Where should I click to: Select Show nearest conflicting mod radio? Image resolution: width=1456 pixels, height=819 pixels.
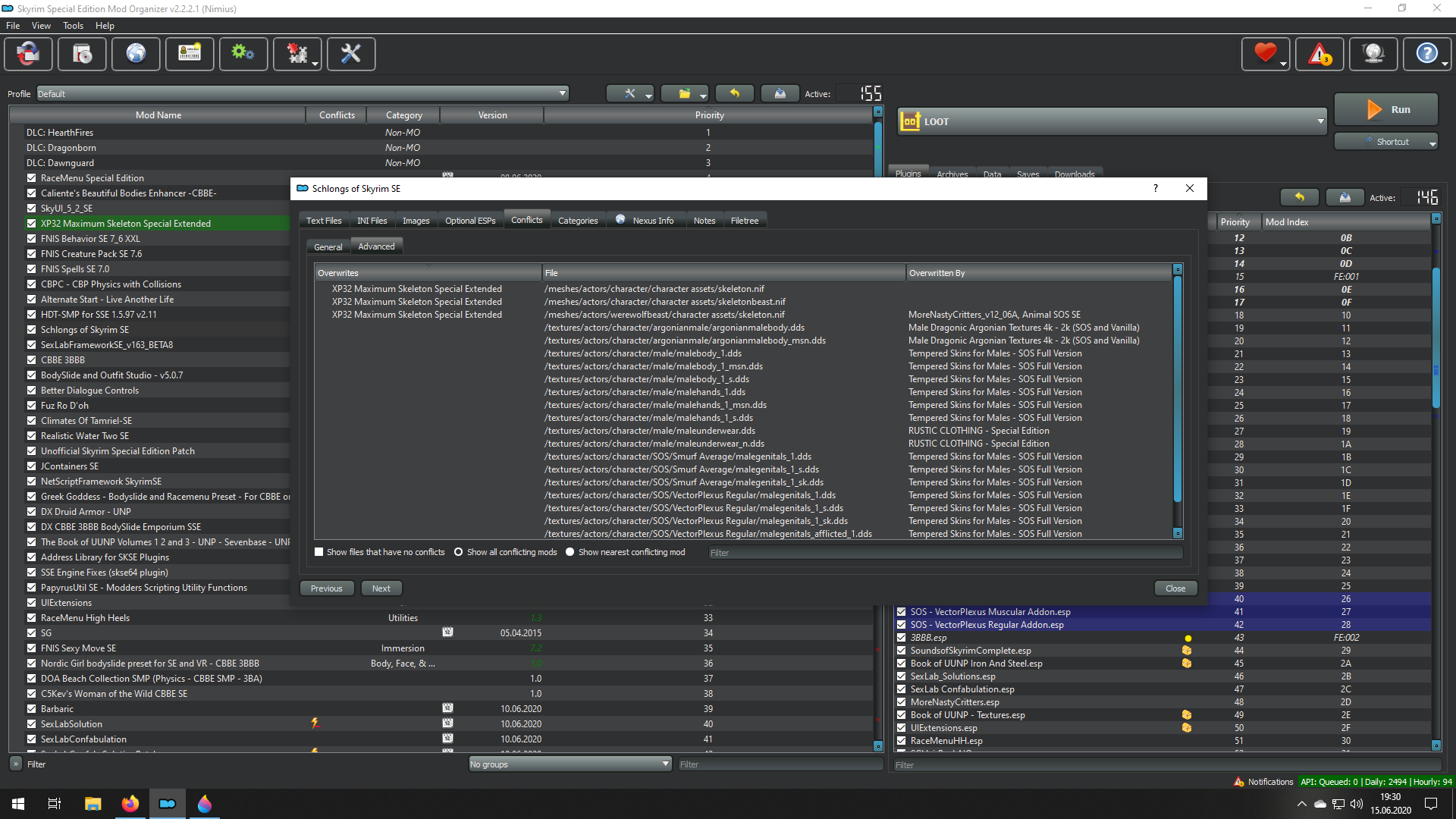pos(570,552)
